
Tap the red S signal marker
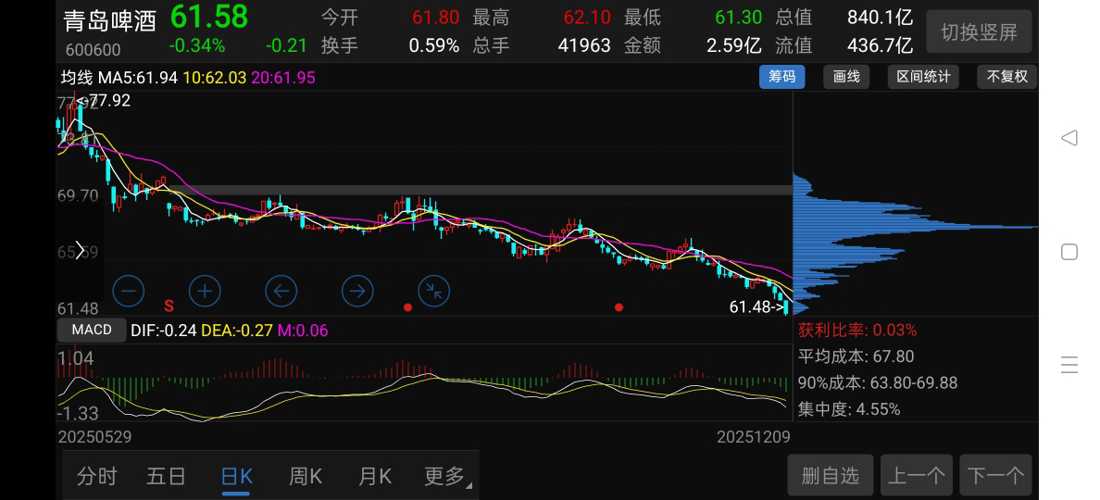(x=168, y=306)
